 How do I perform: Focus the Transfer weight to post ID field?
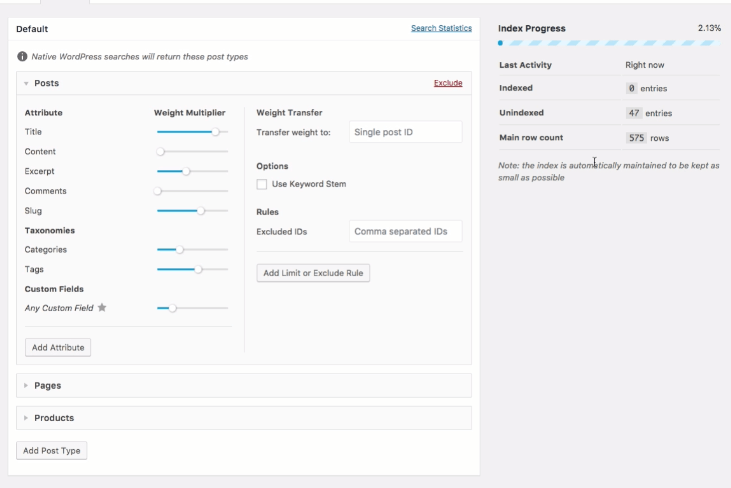point(405,132)
